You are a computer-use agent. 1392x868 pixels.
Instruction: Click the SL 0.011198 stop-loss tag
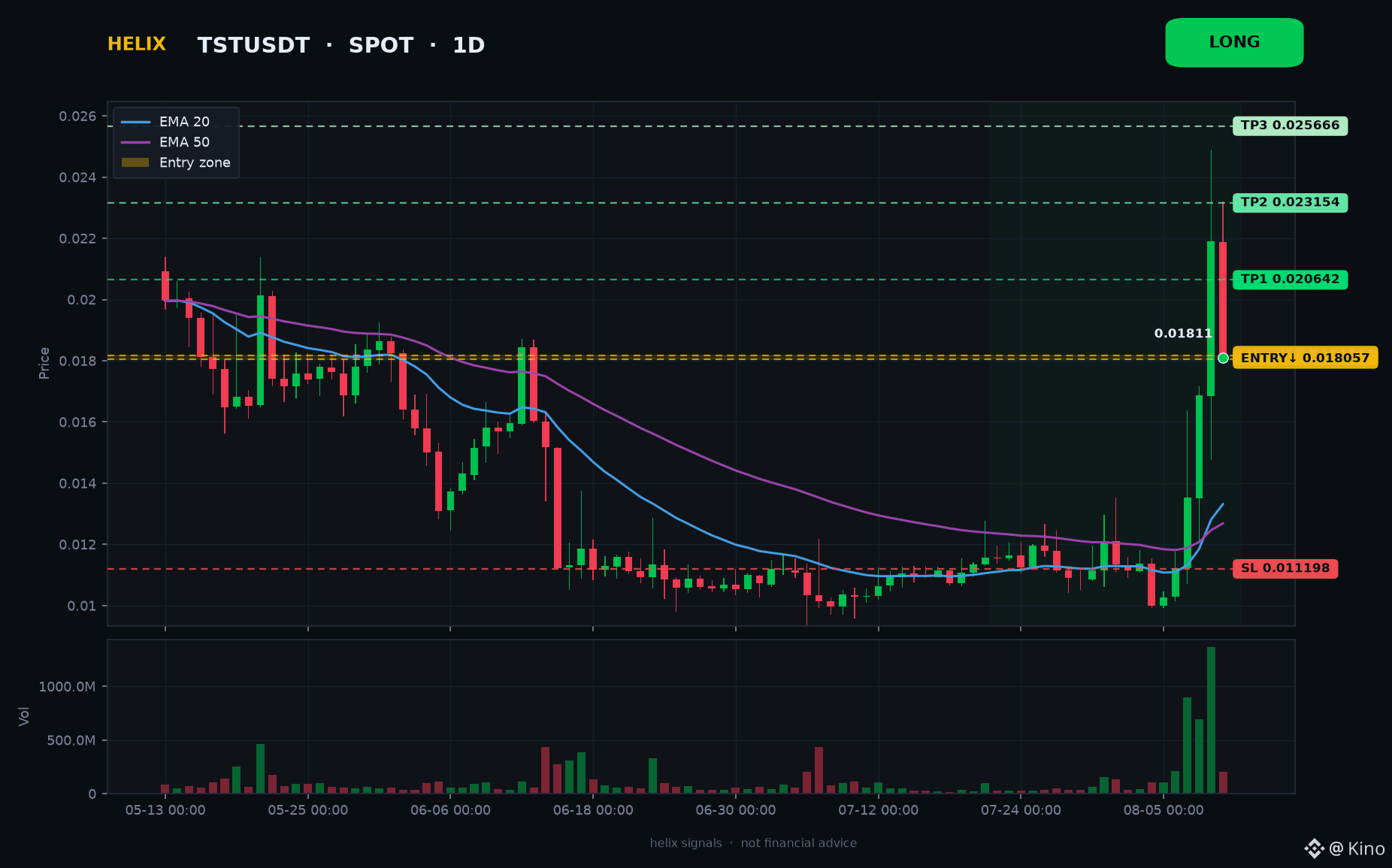[1285, 568]
